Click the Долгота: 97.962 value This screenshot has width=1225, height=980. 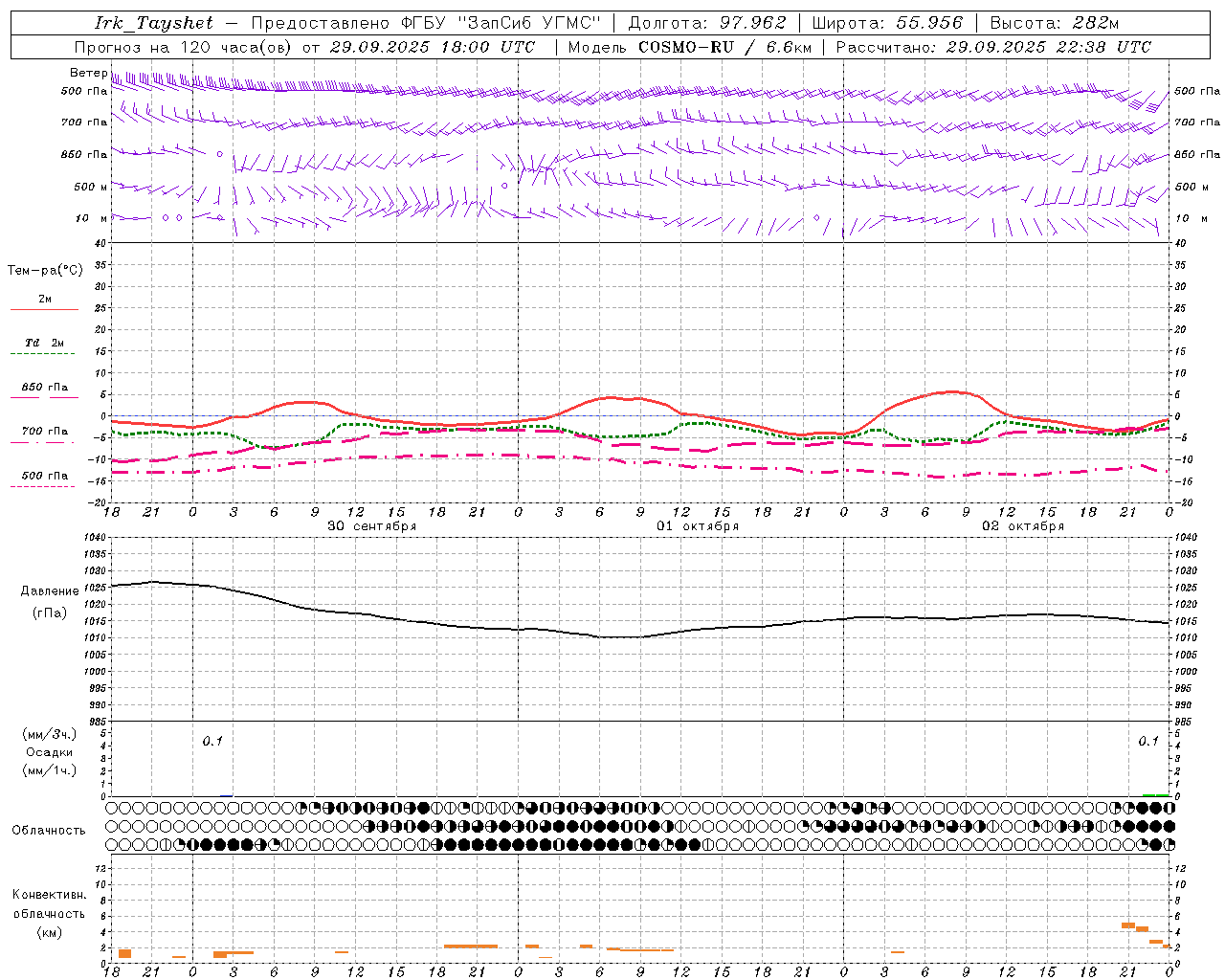(x=706, y=23)
